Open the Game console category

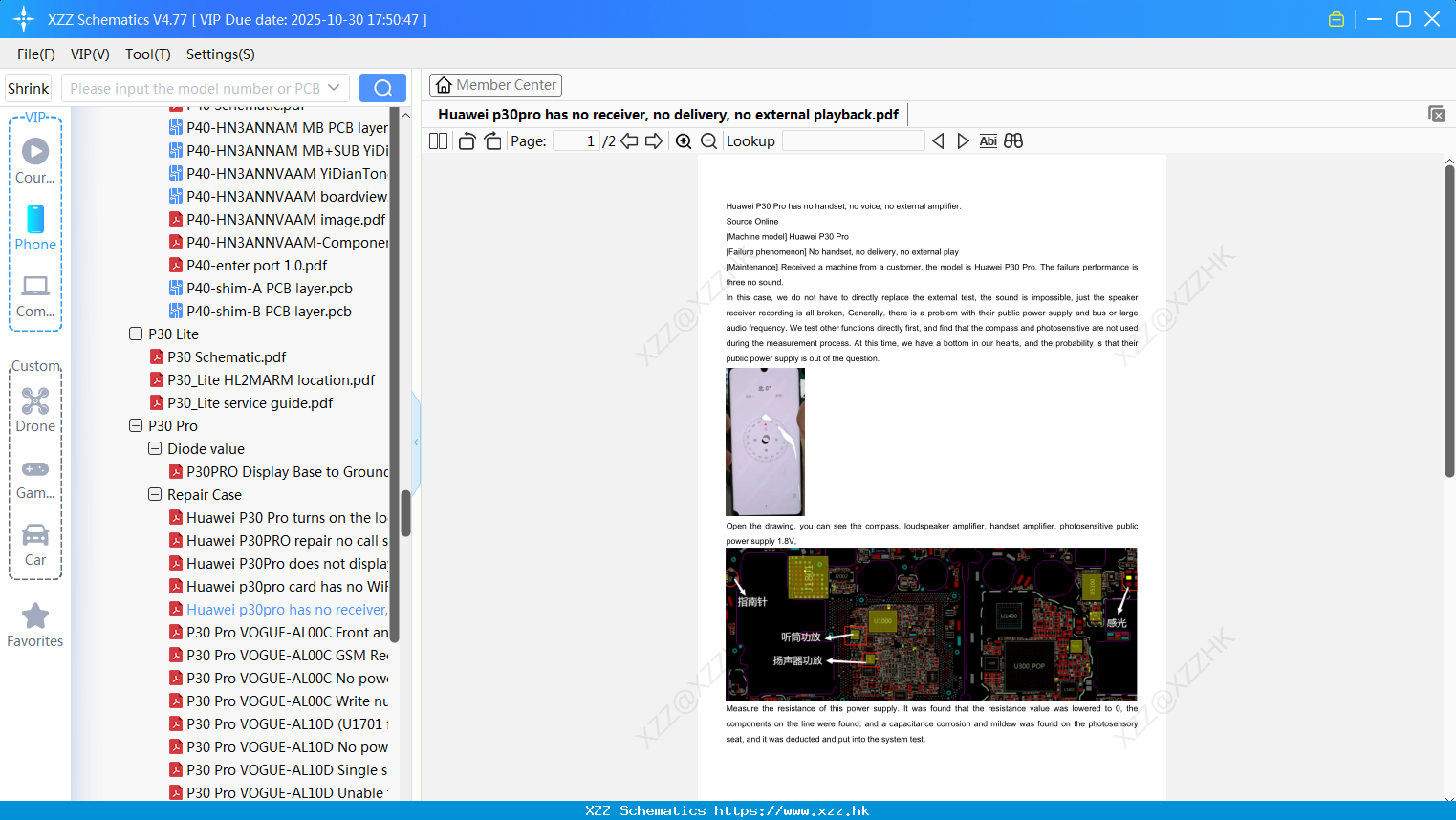coord(35,478)
